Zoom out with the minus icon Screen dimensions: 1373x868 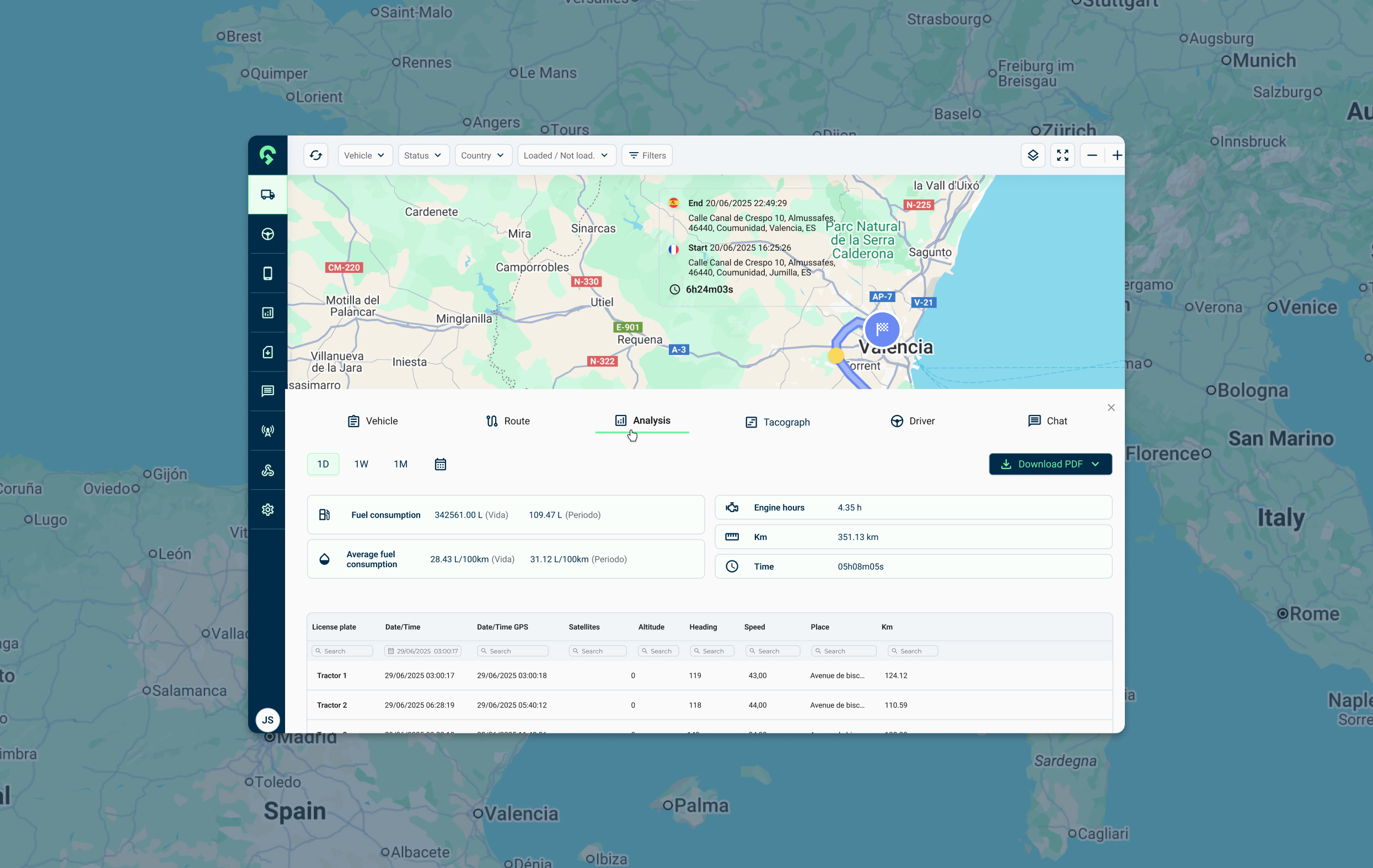tap(1092, 155)
